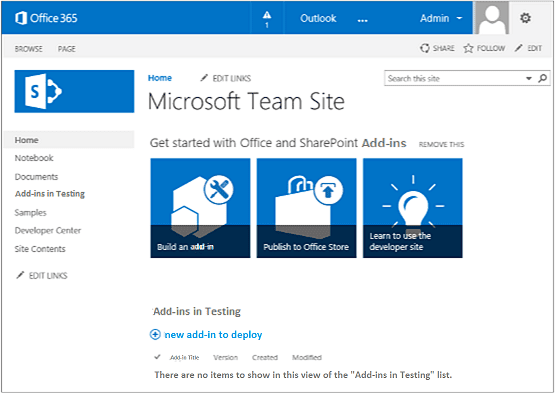
Task: Expand the Admin dropdown menu
Action: pyautogui.click(x=441, y=18)
